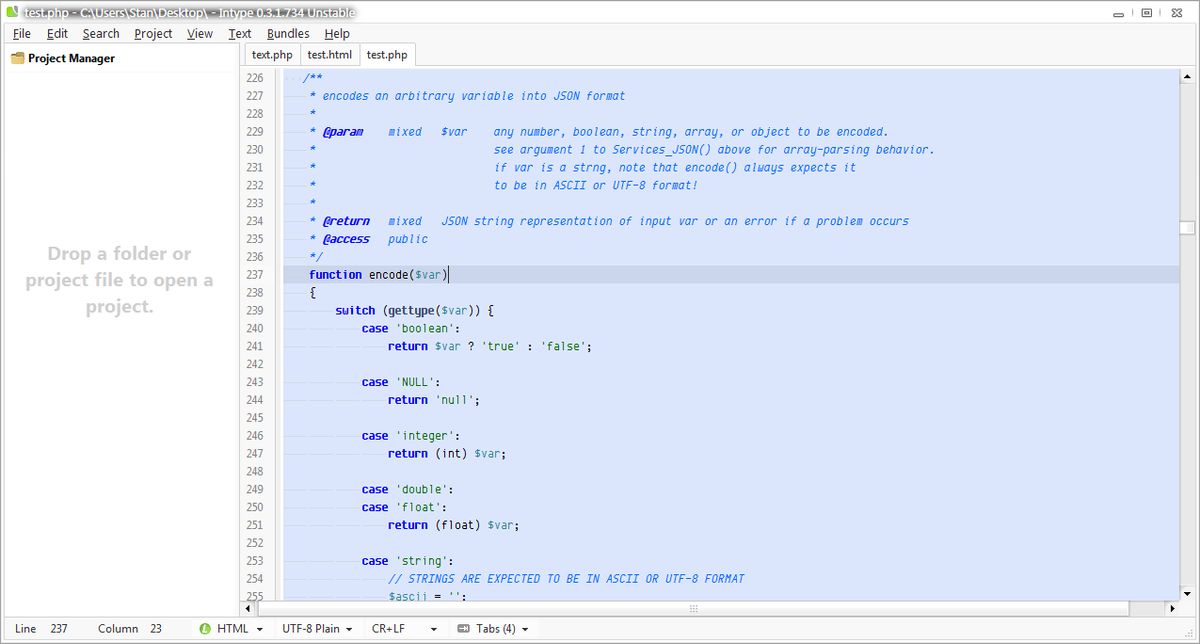The height and width of the screenshot is (644, 1200).
Task: Switch to the text.php tab
Action: [x=271, y=54]
